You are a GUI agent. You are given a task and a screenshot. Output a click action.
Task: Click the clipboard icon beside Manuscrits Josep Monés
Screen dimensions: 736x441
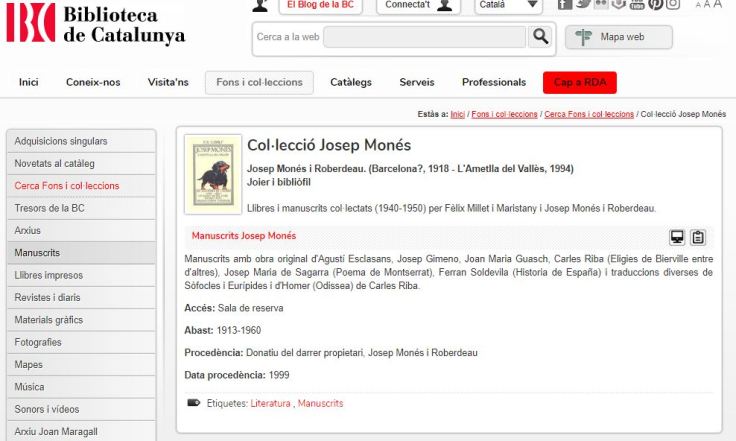[698, 237]
